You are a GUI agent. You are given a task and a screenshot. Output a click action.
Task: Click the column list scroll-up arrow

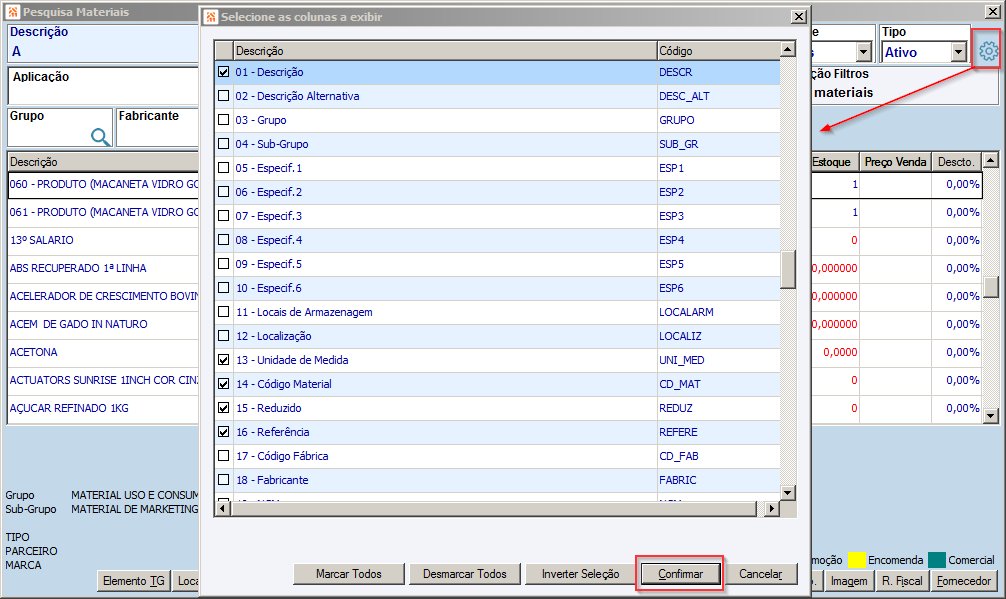[787, 49]
